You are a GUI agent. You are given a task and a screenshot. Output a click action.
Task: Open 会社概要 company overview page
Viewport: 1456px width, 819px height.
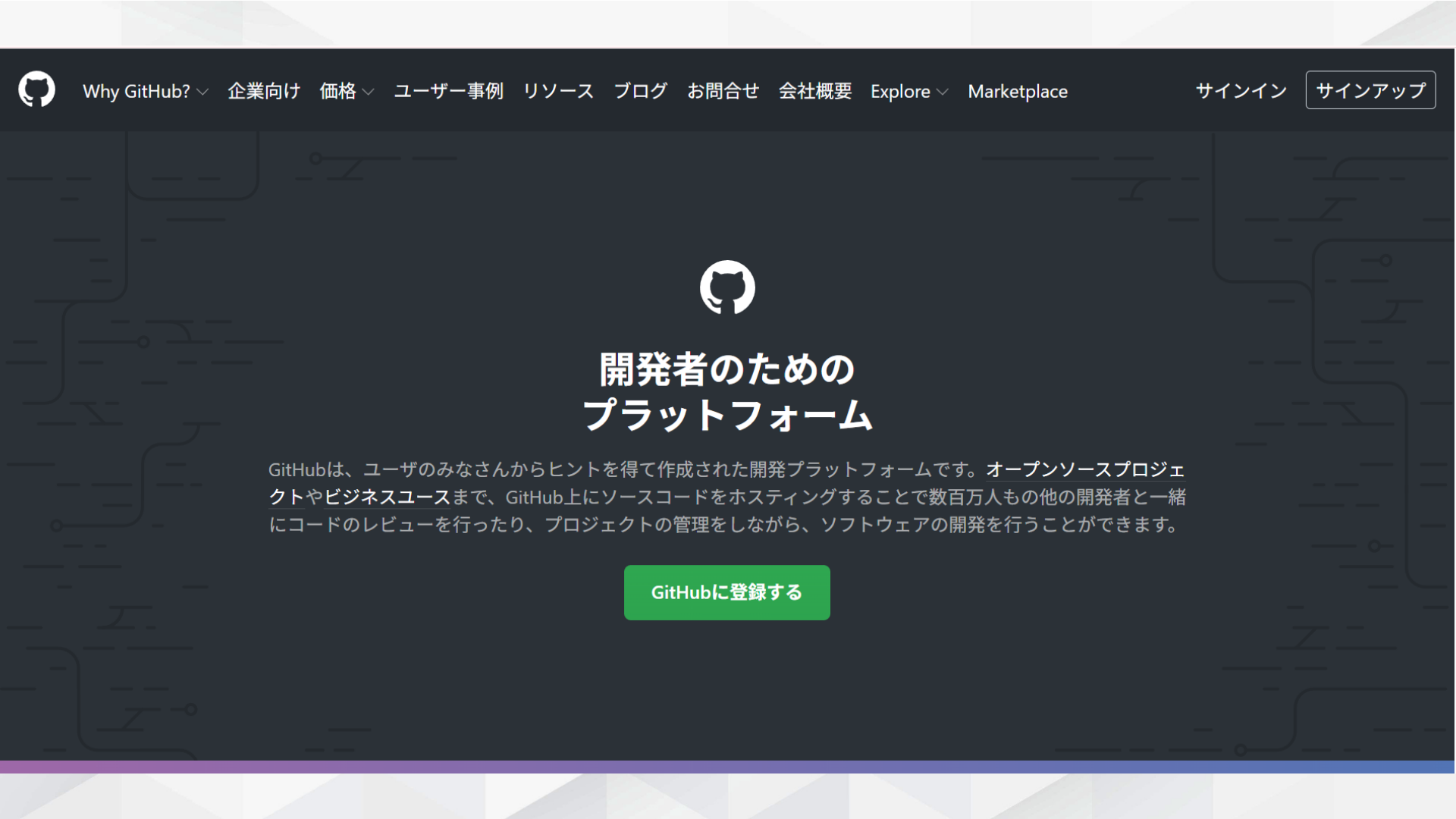pyautogui.click(x=815, y=91)
